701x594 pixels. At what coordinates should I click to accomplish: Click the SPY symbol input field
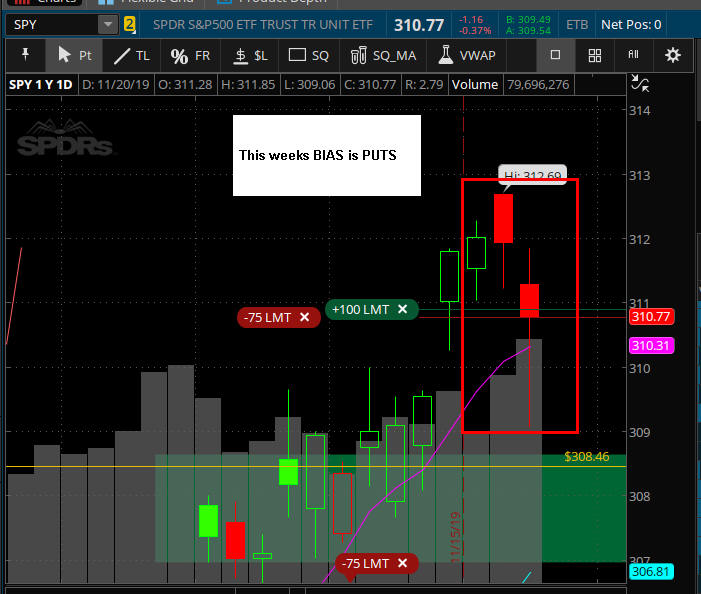tap(53, 25)
